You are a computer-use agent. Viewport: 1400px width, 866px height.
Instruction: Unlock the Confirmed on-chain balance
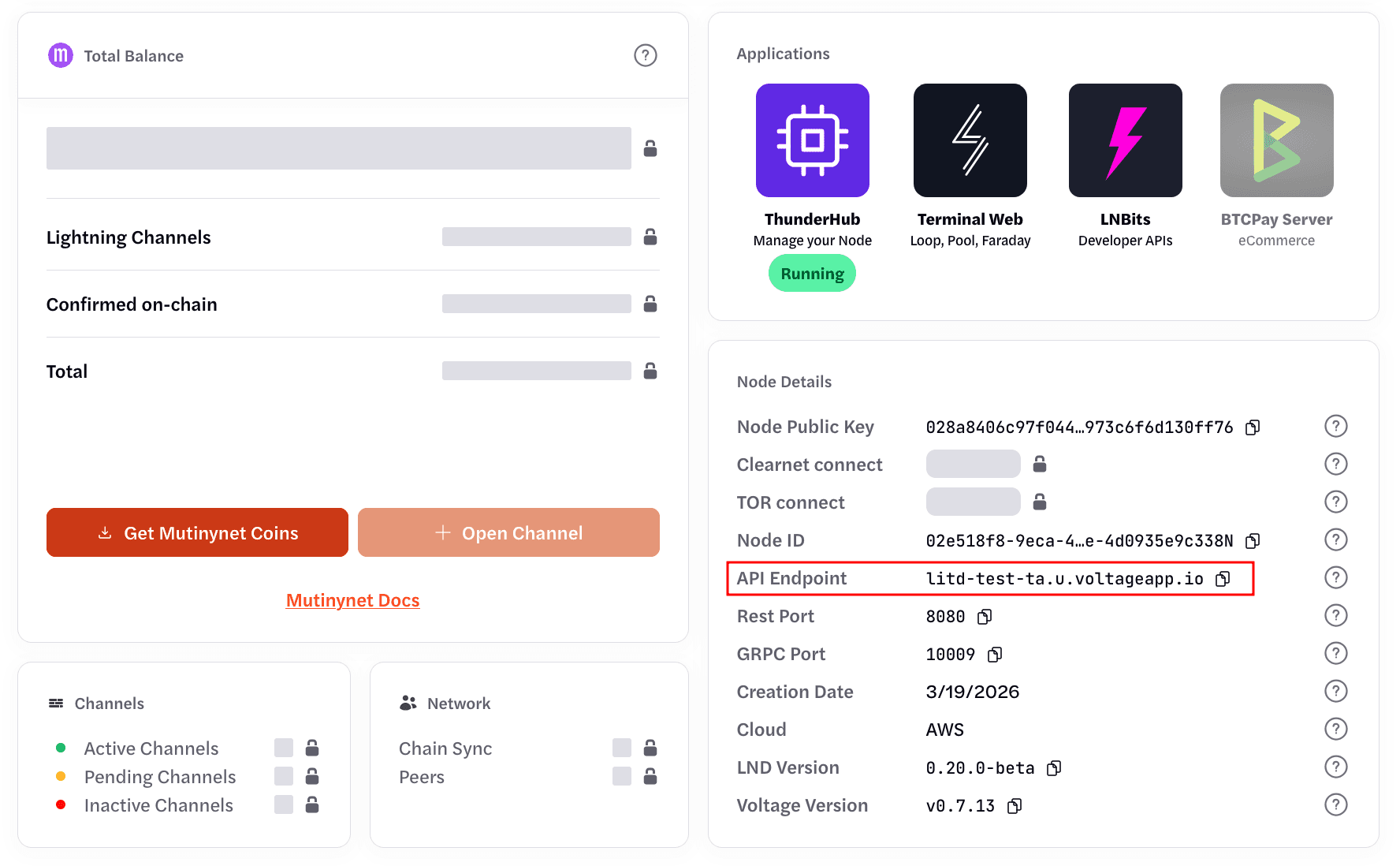pos(650,304)
